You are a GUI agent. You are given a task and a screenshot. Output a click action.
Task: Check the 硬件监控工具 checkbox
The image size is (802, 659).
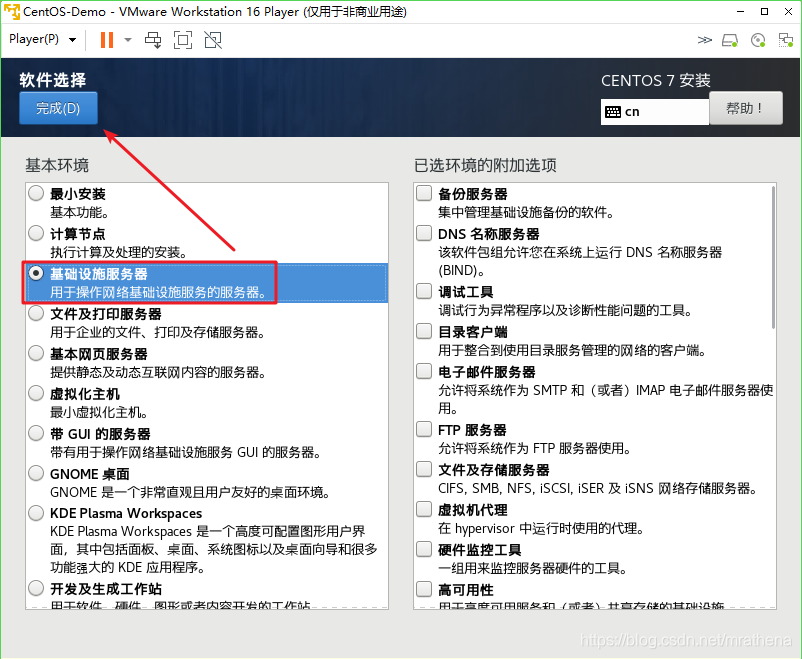424,549
